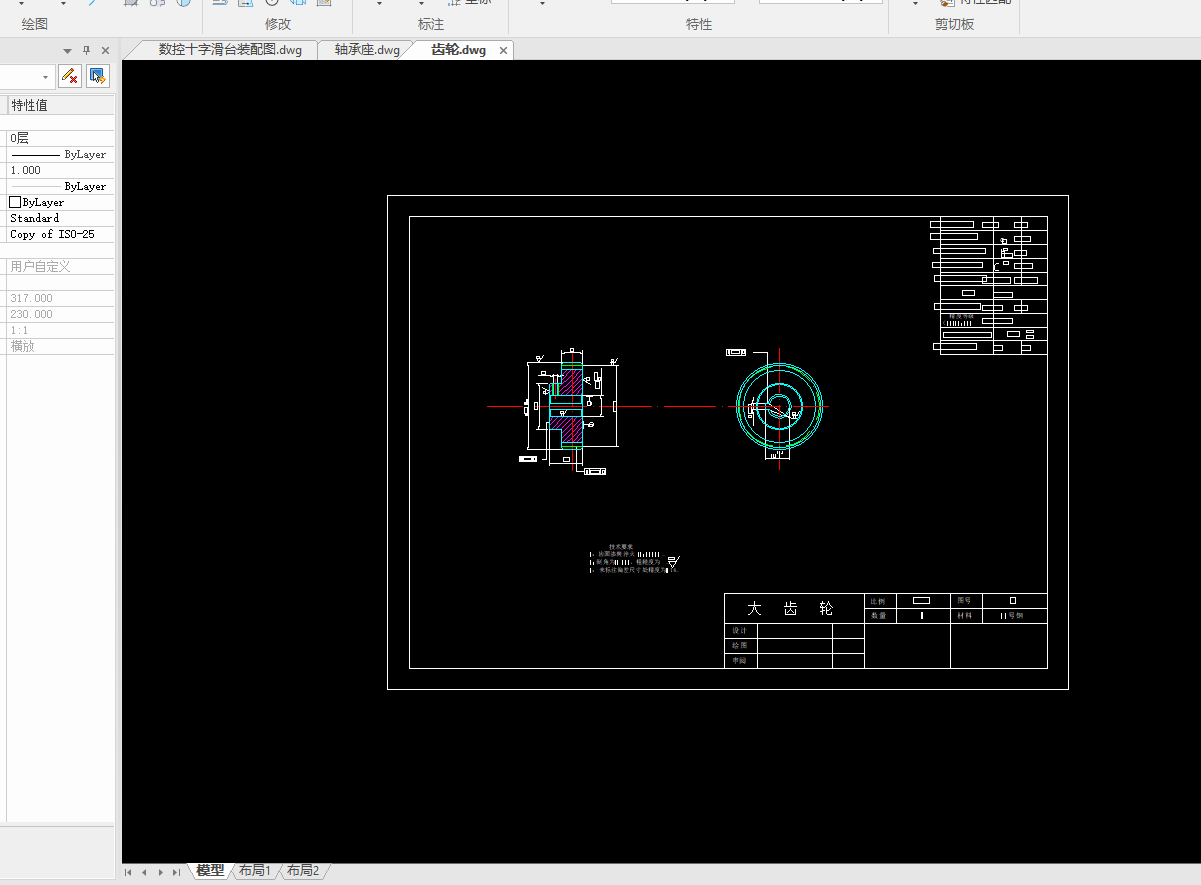Close the properties panel
The width and height of the screenshot is (1201, 885).
[105, 50]
